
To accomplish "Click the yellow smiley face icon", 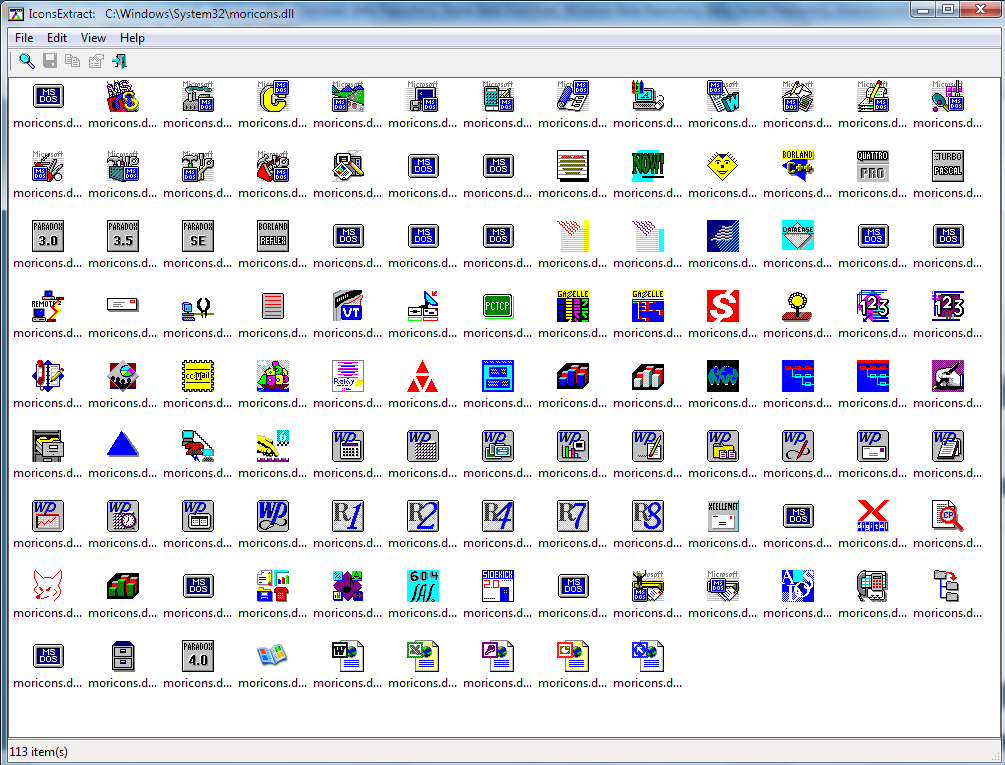I will [x=722, y=166].
